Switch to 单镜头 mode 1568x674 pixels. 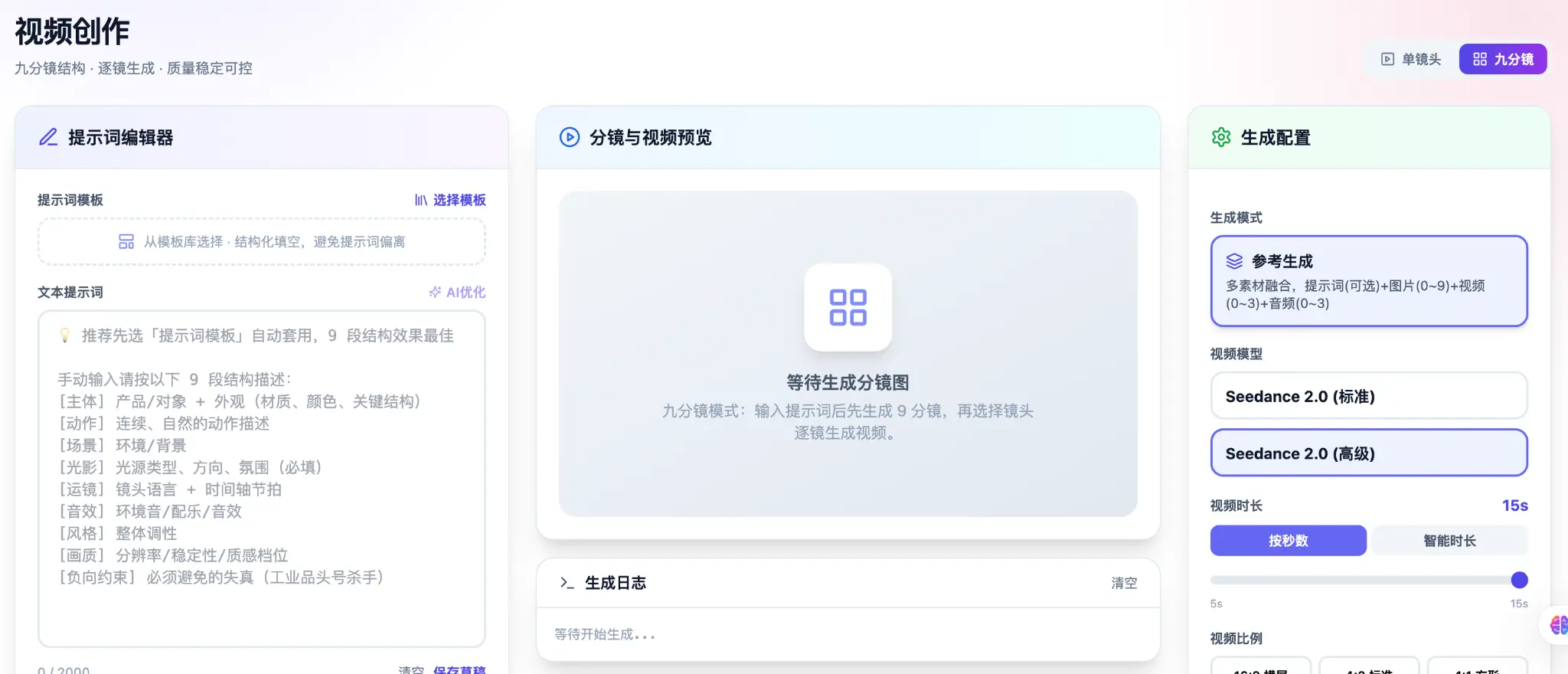pyautogui.click(x=1411, y=59)
